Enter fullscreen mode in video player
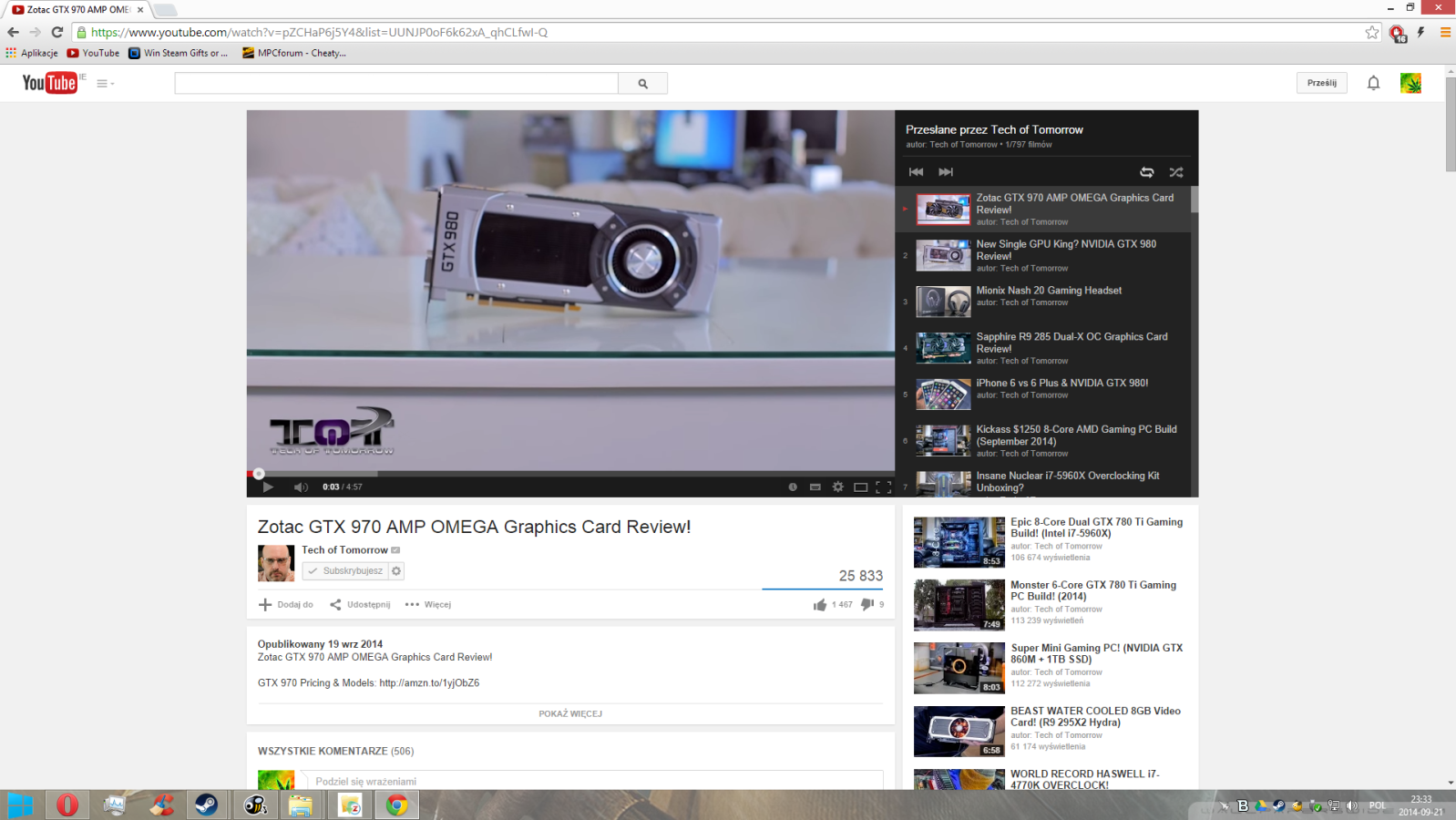The image size is (1456, 820). click(883, 487)
